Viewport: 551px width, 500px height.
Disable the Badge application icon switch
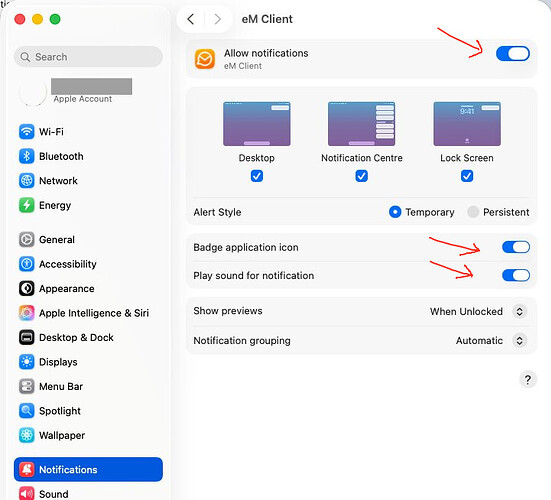[516, 247]
